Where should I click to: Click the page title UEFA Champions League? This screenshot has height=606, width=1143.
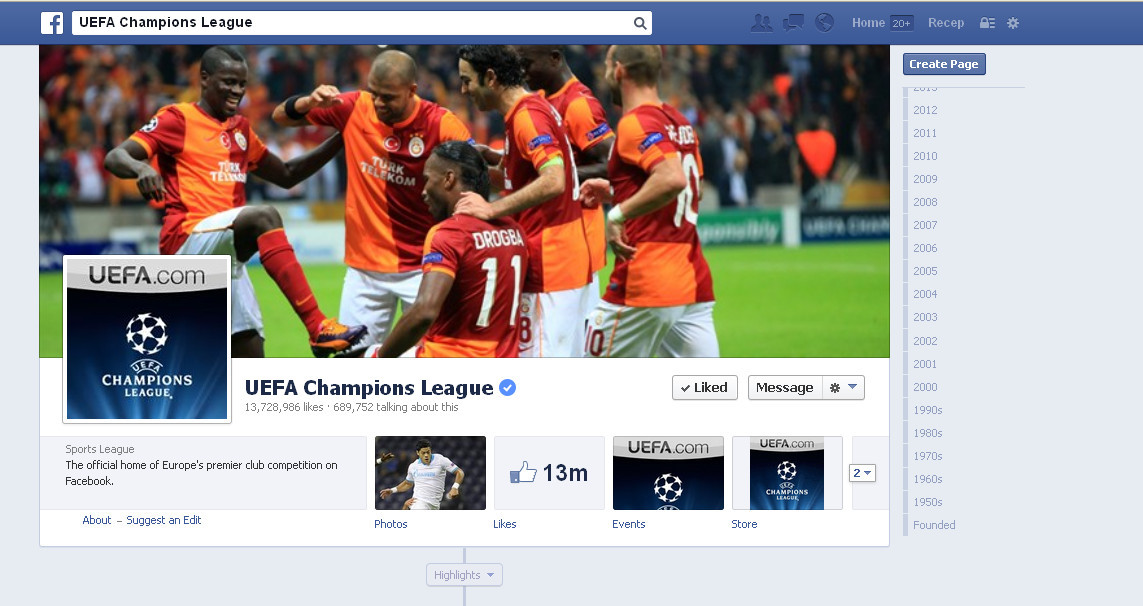pos(369,387)
